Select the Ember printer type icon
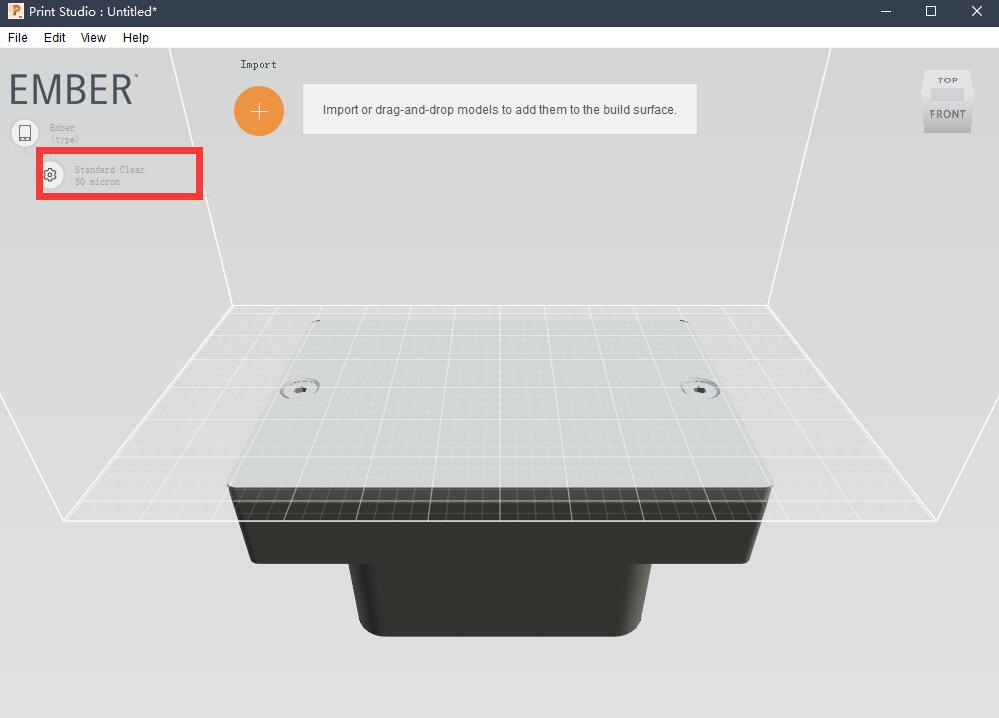This screenshot has width=999, height=718. coord(25,132)
